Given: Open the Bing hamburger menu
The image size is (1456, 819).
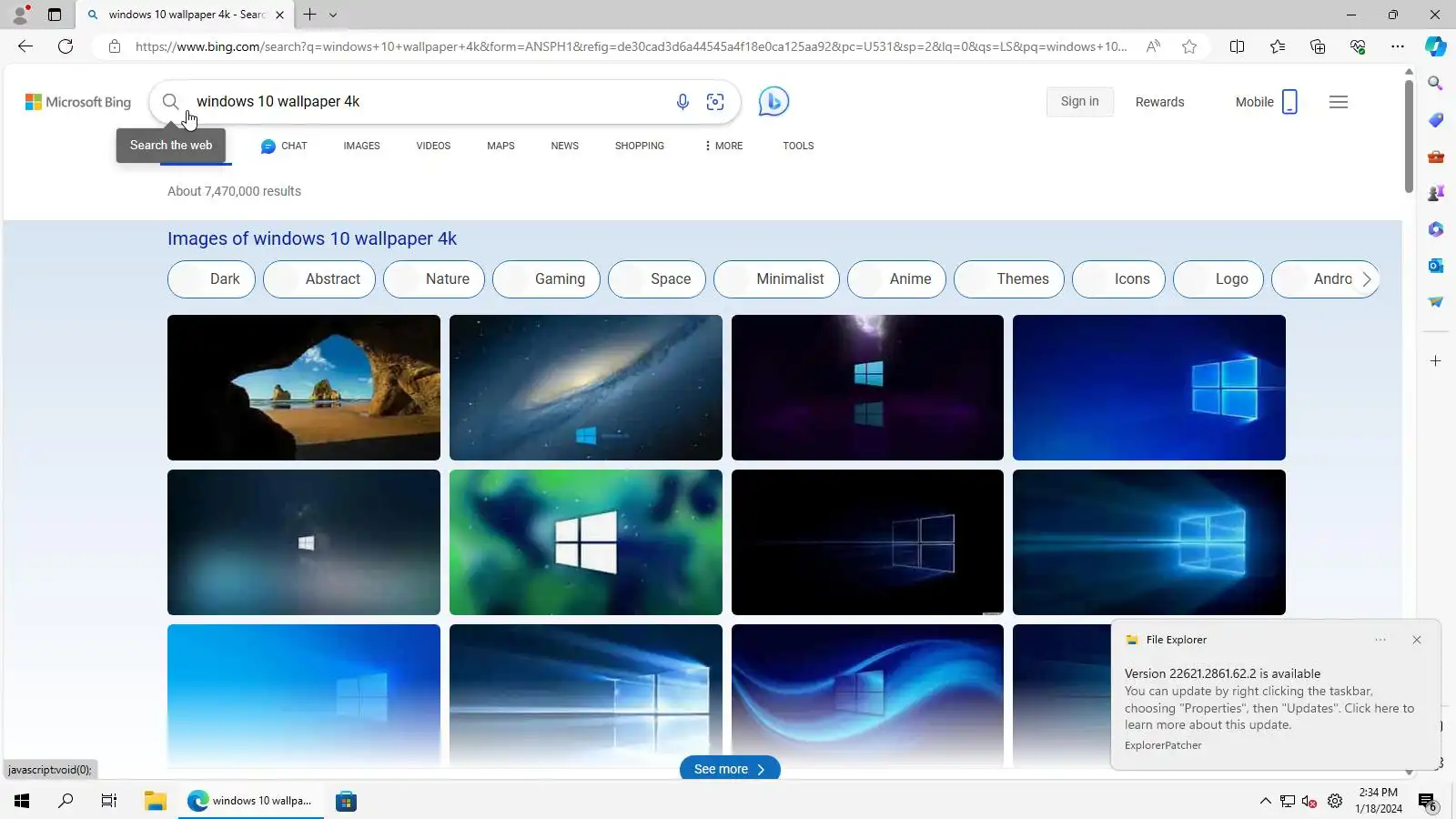Looking at the screenshot, I should [1339, 102].
